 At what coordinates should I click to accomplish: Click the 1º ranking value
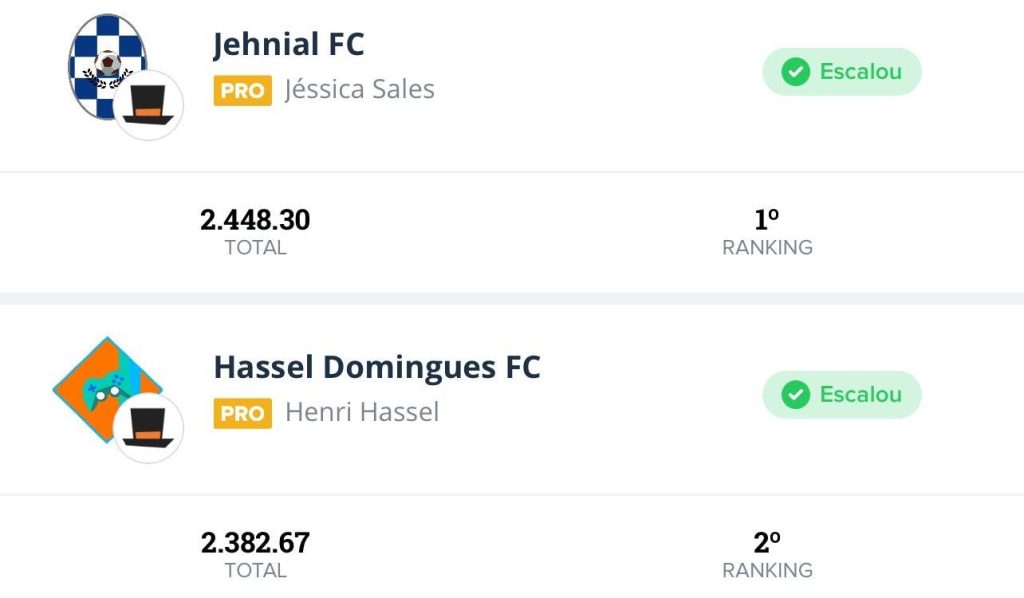coord(767,219)
